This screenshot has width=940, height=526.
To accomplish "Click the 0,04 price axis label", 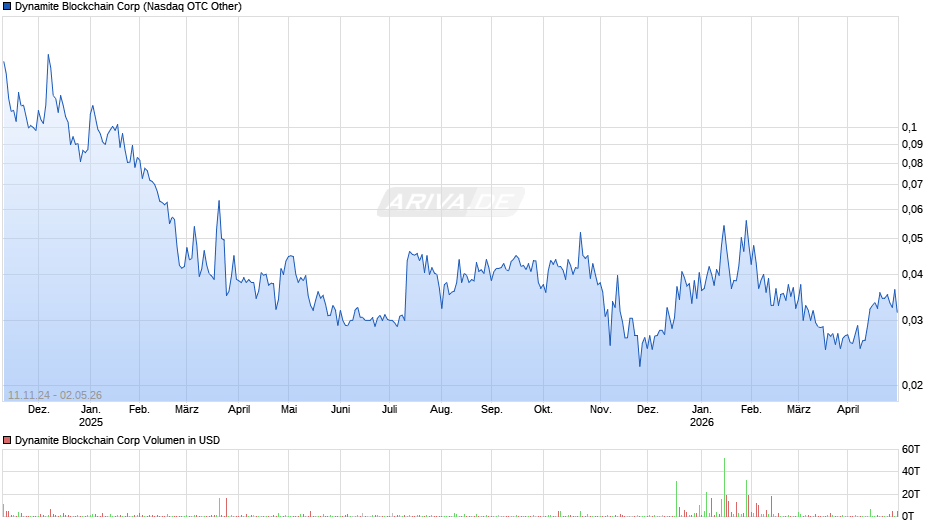I will [x=912, y=275].
